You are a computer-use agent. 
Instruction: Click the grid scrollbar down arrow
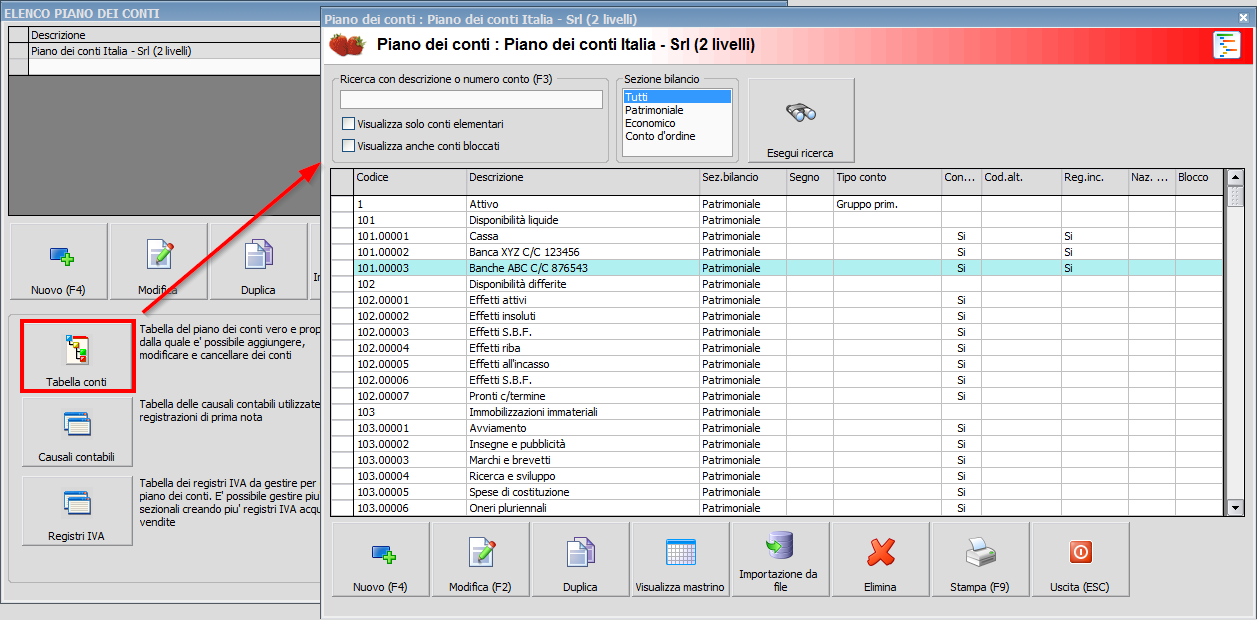click(1235, 508)
